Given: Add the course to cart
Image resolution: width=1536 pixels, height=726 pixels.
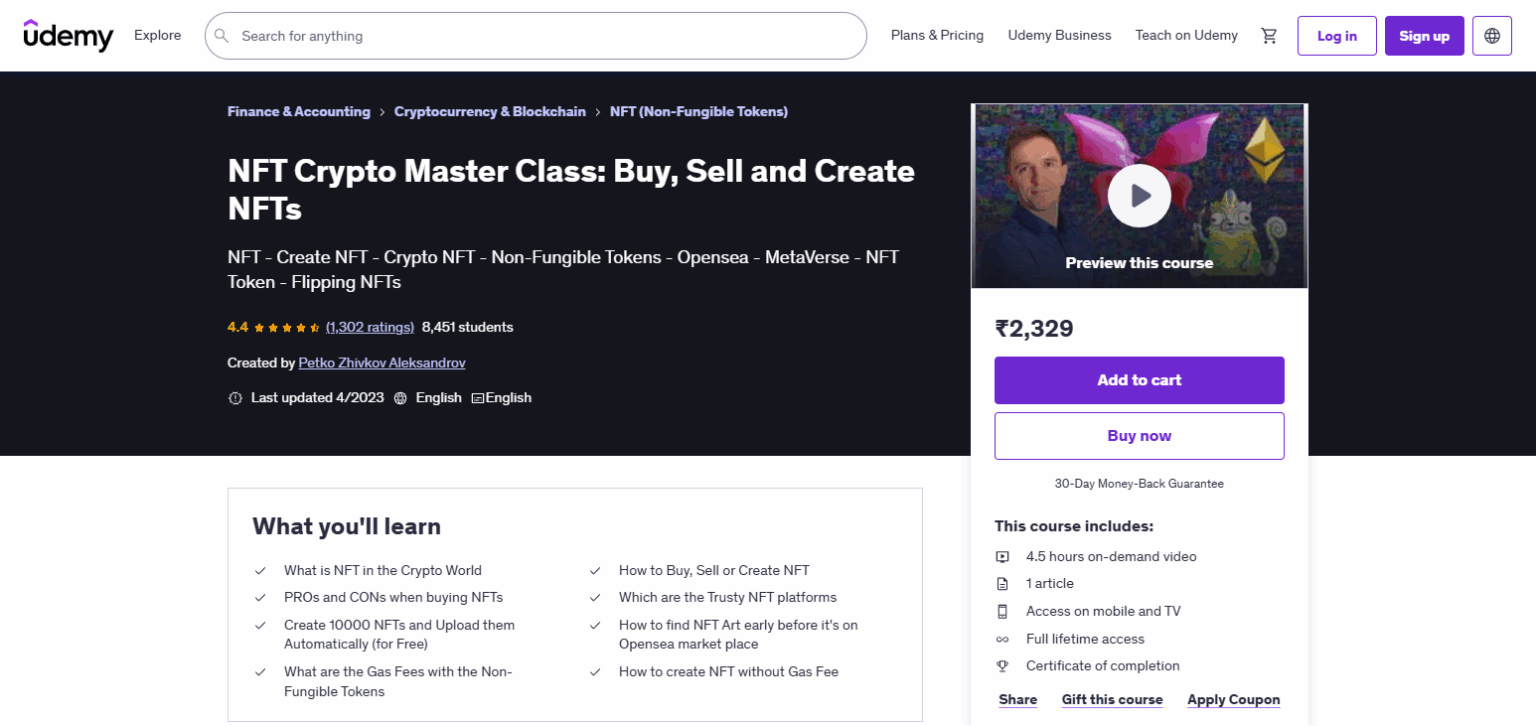Looking at the screenshot, I should point(1139,380).
